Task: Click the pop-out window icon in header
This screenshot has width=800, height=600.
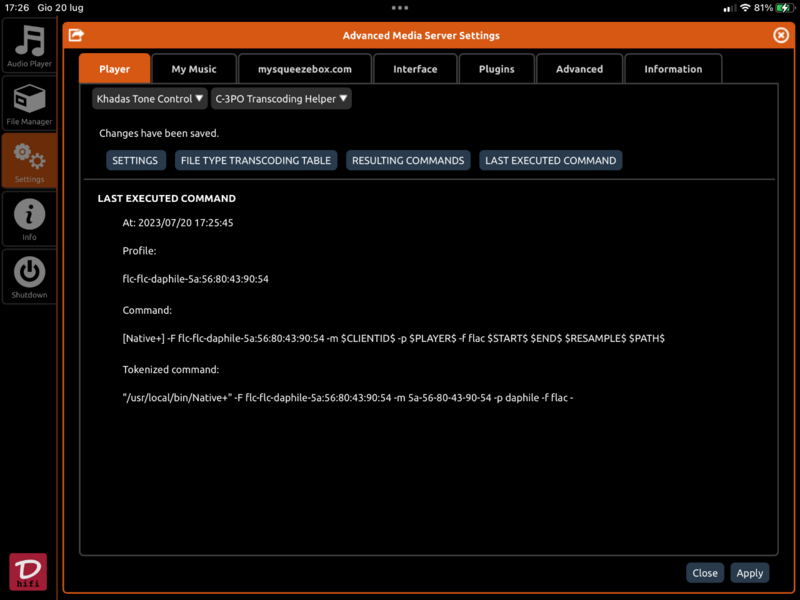Action: (76, 35)
